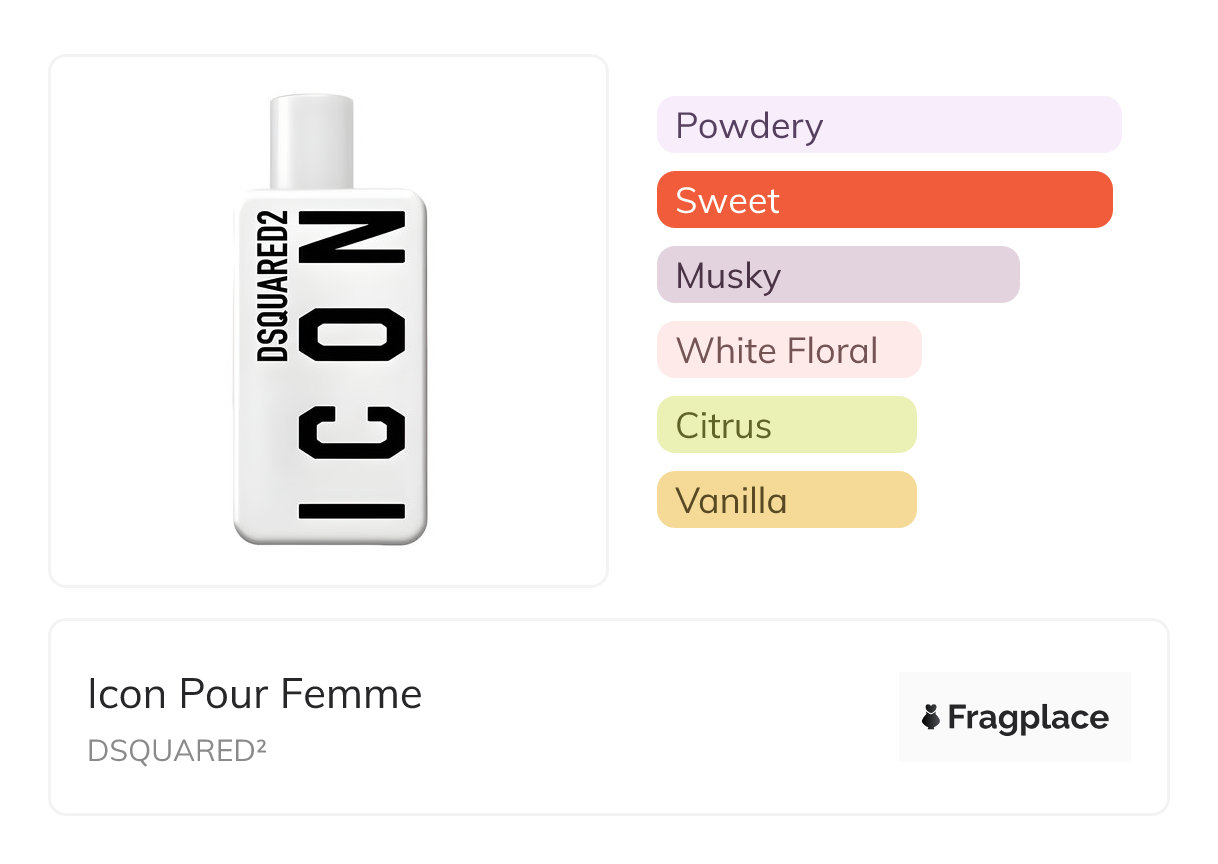This screenshot has width=1218, height=864.
Task: Click the DSQUARED2 text printed on the bottle
Action: coord(272,286)
